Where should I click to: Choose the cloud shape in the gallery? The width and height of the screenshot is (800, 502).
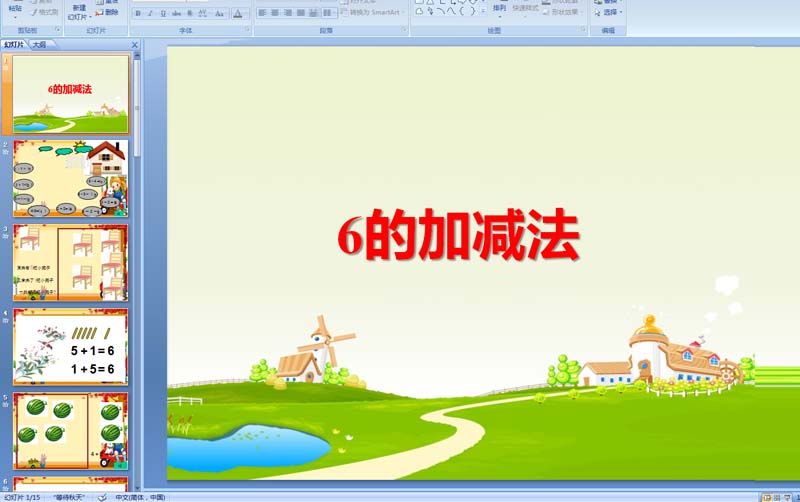(x=419, y=11)
